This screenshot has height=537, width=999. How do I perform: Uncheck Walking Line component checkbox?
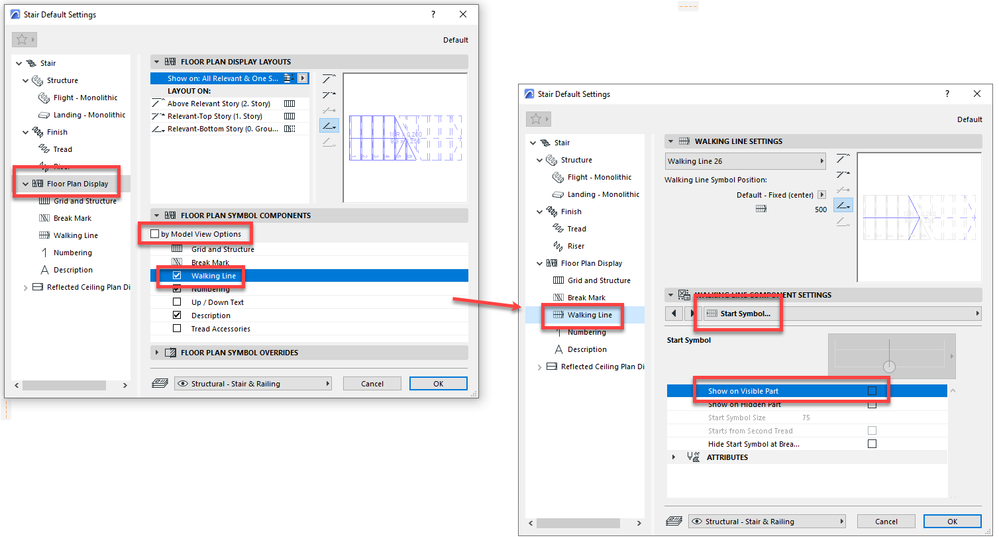[x=177, y=276]
